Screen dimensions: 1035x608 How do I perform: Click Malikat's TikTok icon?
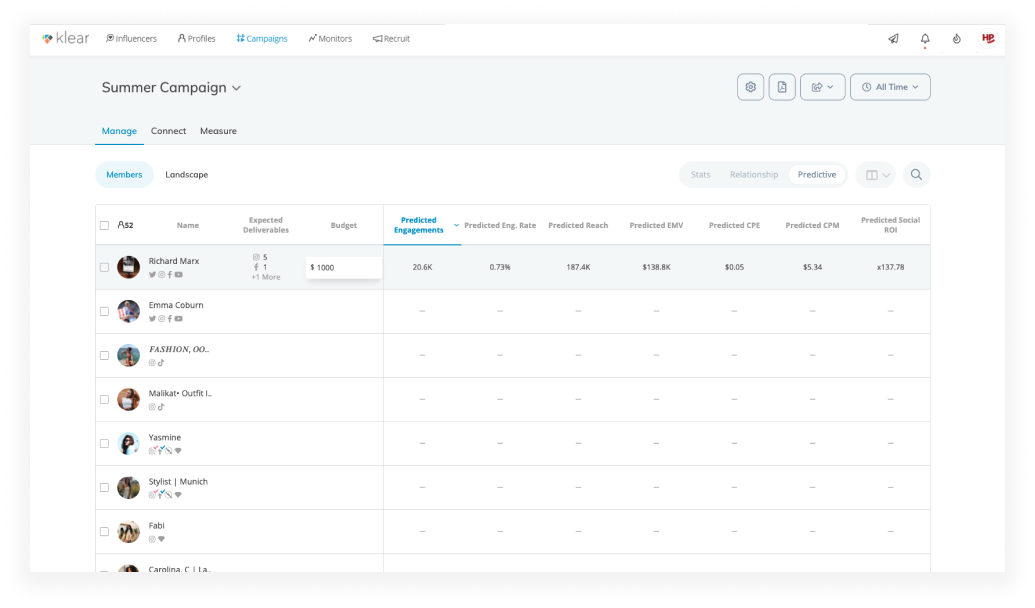pos(160,407)
